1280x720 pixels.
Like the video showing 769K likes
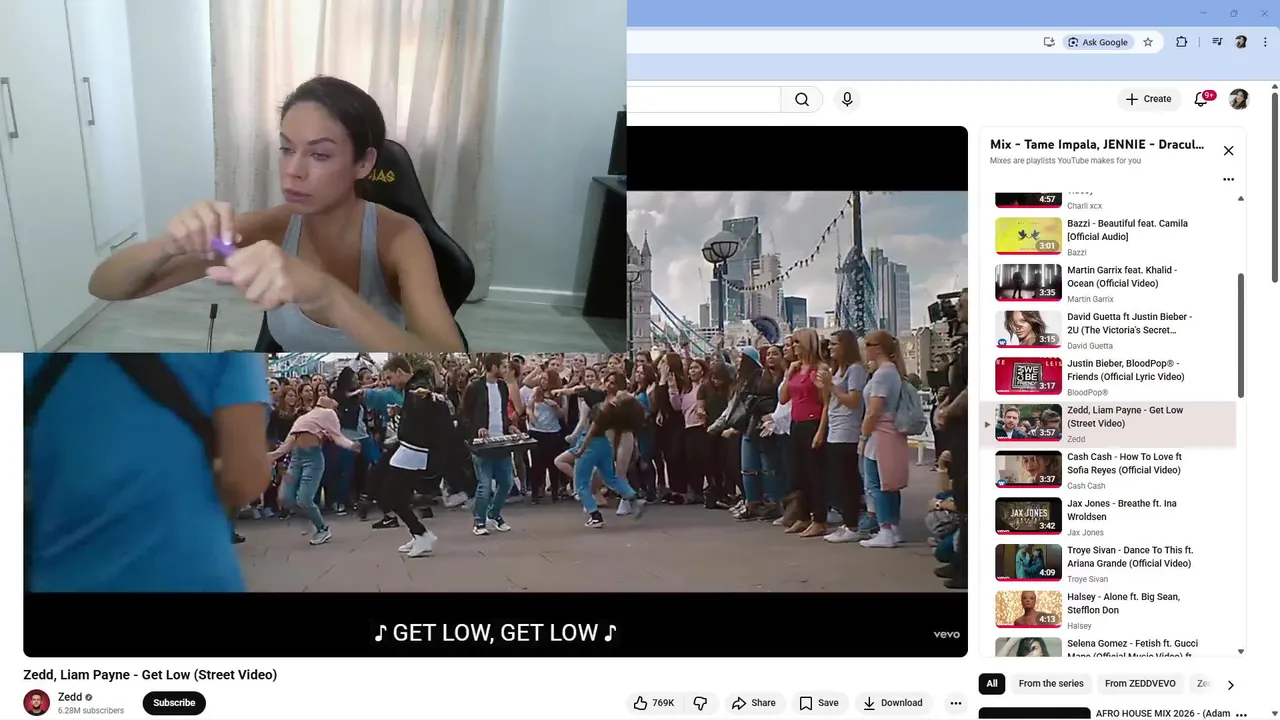(654, 703)
